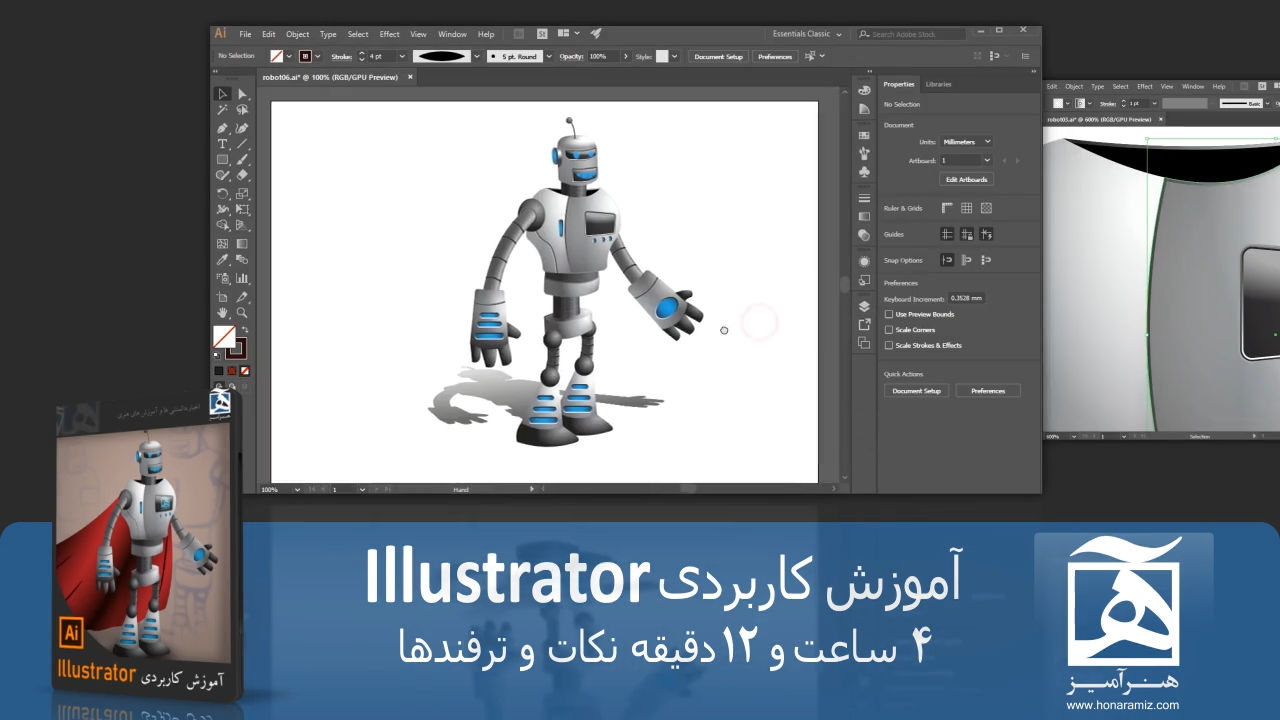Viewport: 1280px width, 720px height.
Task: Select the Eyedropper tool
Action: click(222, 260)
